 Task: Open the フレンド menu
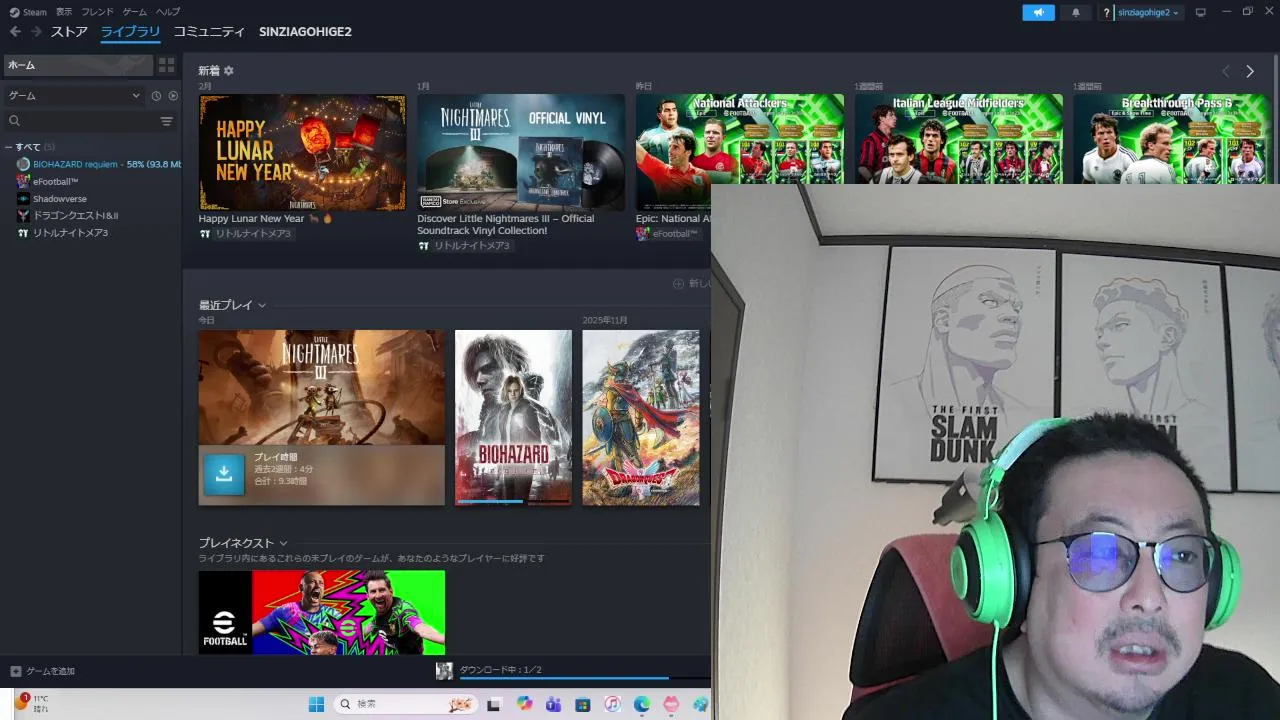pyautogui.click(x=97, y=12)
